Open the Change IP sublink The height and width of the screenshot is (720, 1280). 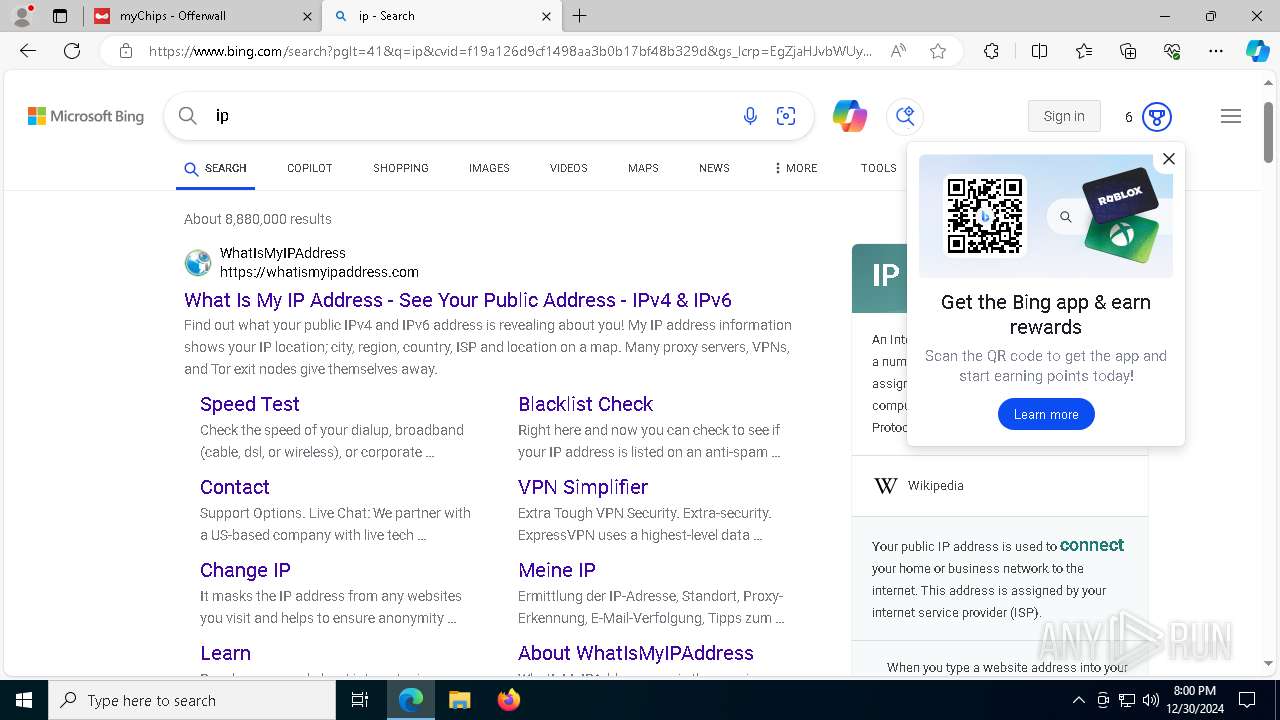[x=245, y=570]
